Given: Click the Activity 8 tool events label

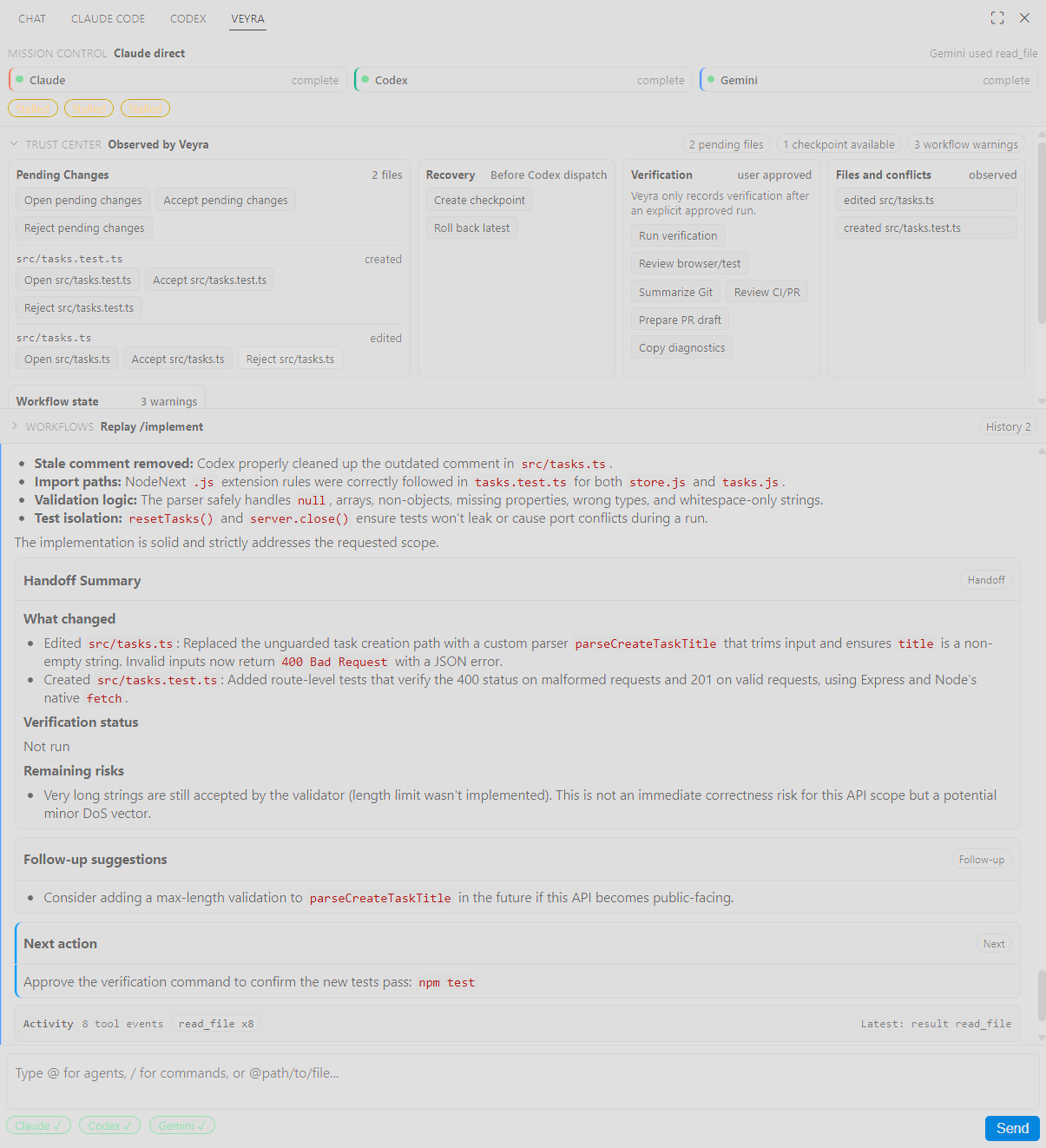Looking at the screenshot, I should point(93,1024).
